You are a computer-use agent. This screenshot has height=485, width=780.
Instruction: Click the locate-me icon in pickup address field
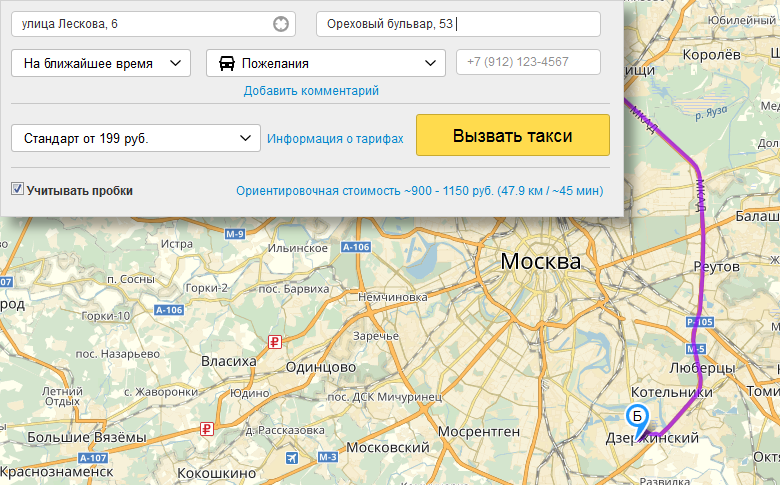281,24
